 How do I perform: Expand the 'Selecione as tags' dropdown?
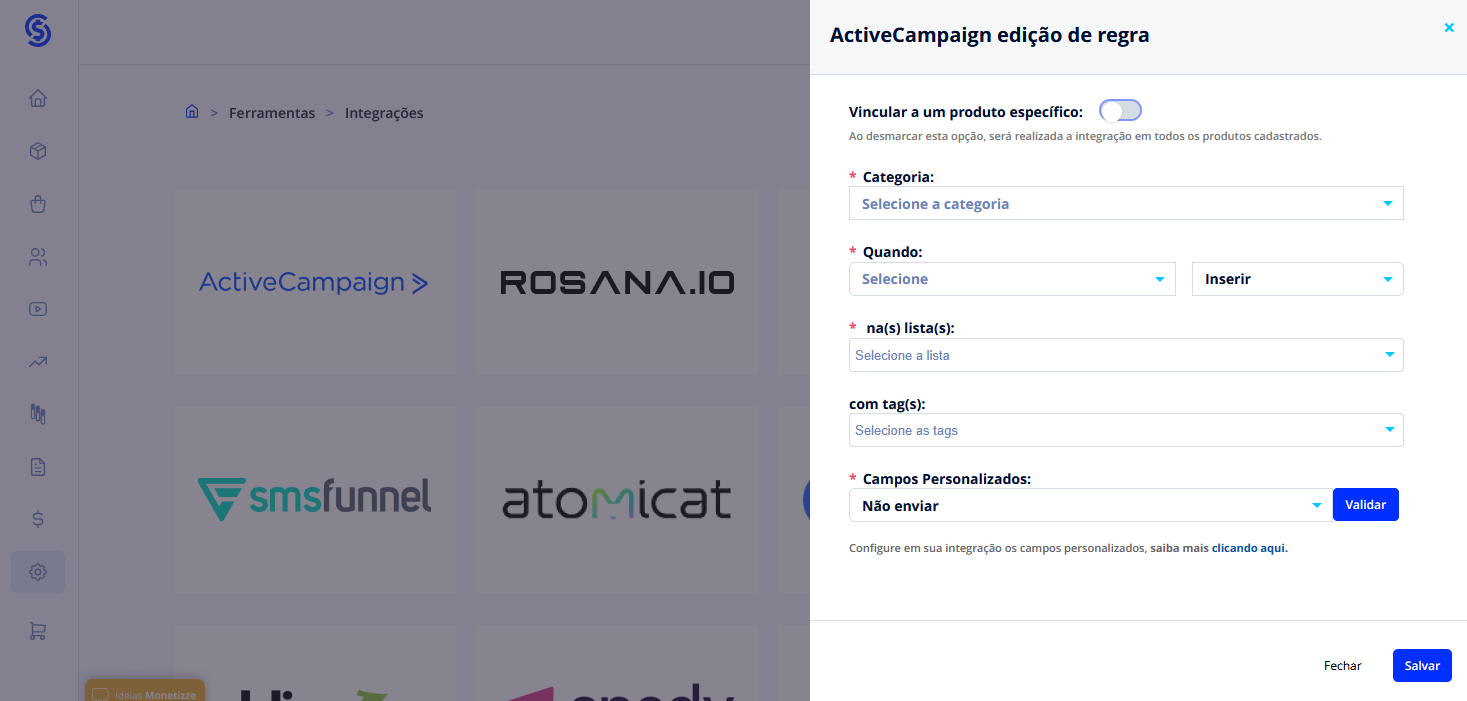tap(1125, 430)
